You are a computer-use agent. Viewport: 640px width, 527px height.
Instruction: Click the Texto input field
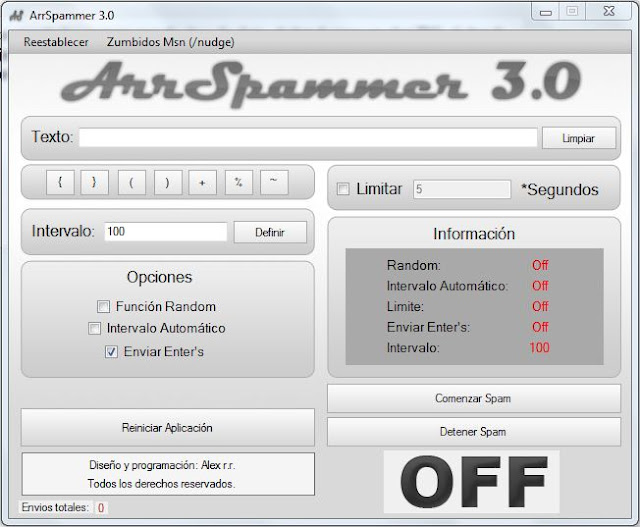pyautogui.click(x=308, y=138)
